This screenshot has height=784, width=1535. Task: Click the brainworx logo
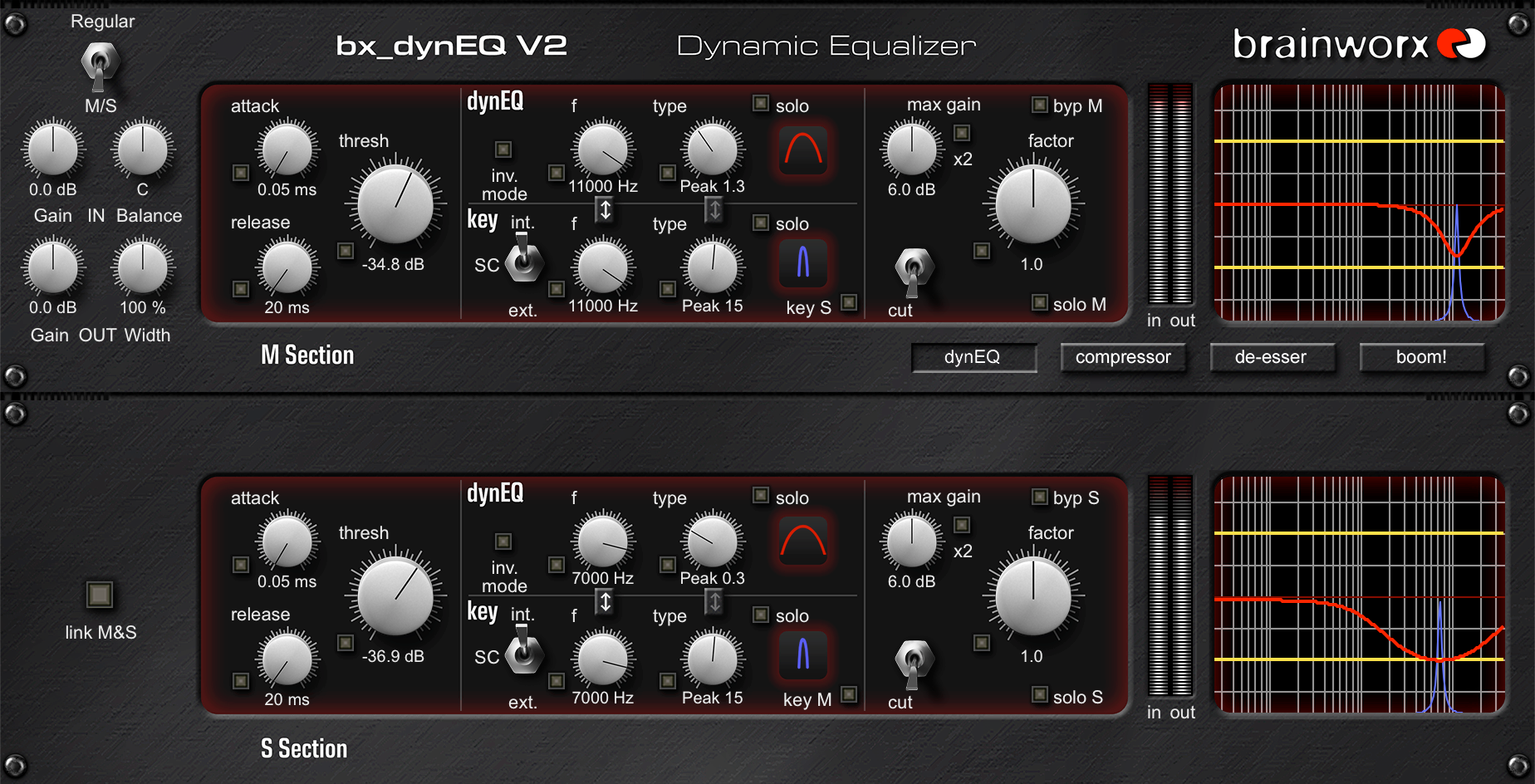tap(1359, 44)
